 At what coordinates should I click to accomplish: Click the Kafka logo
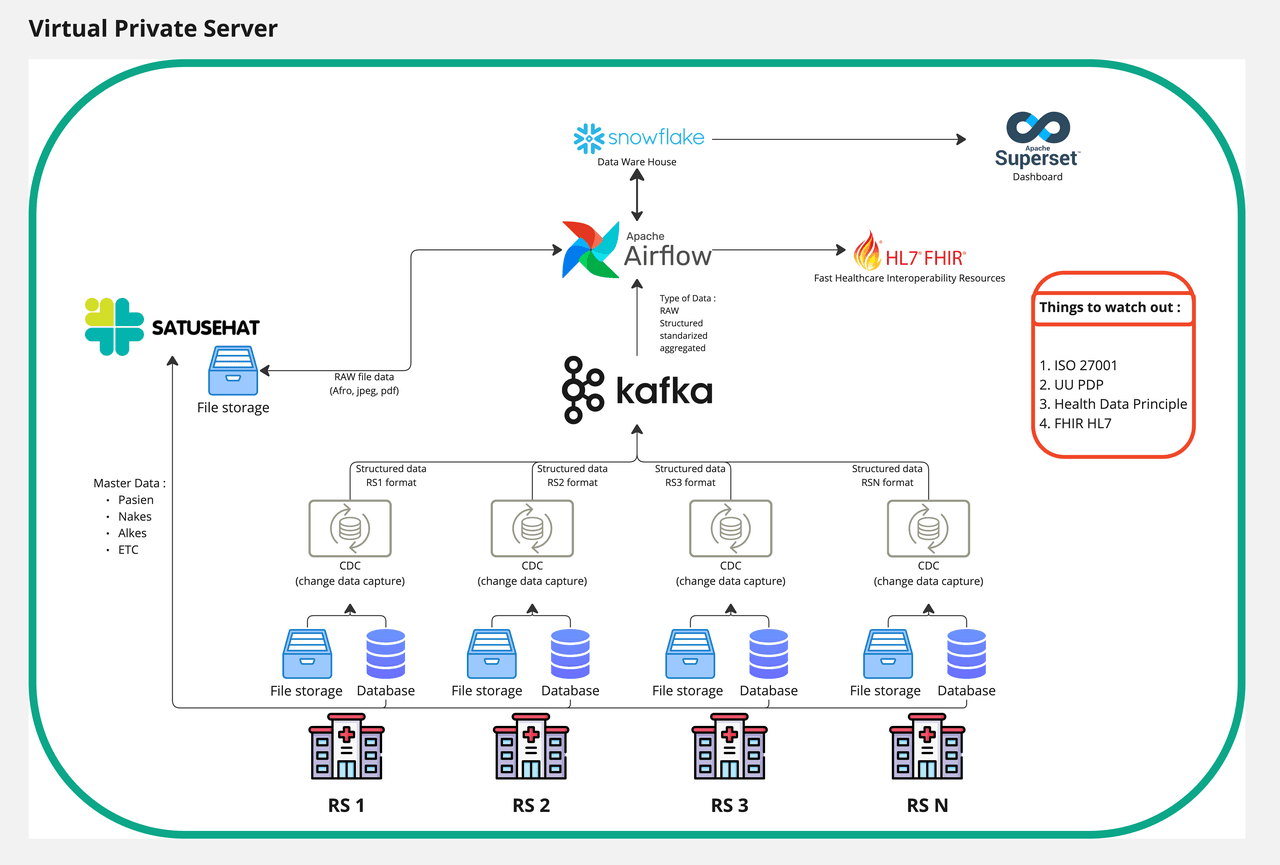pyautogui.click(x=637, y=389)
